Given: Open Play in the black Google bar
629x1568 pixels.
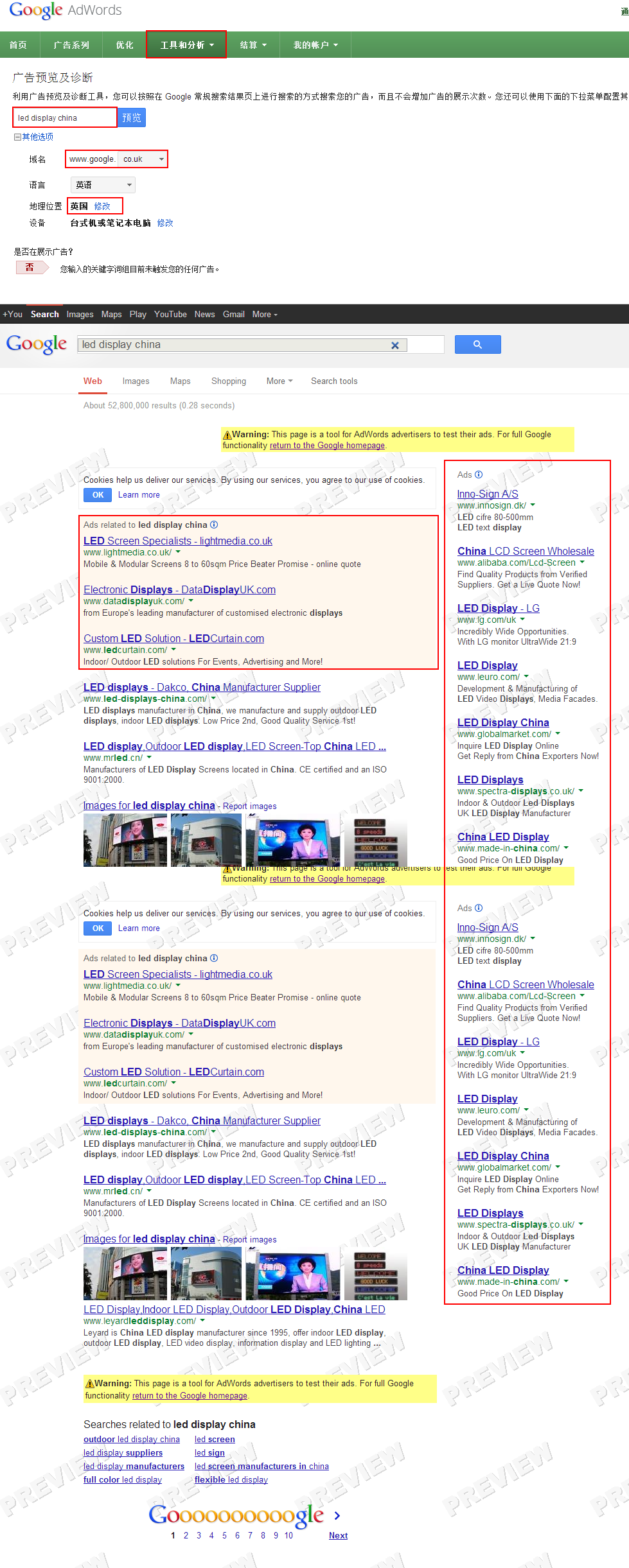Looking at the screenshot, I should tap(137, 314).
